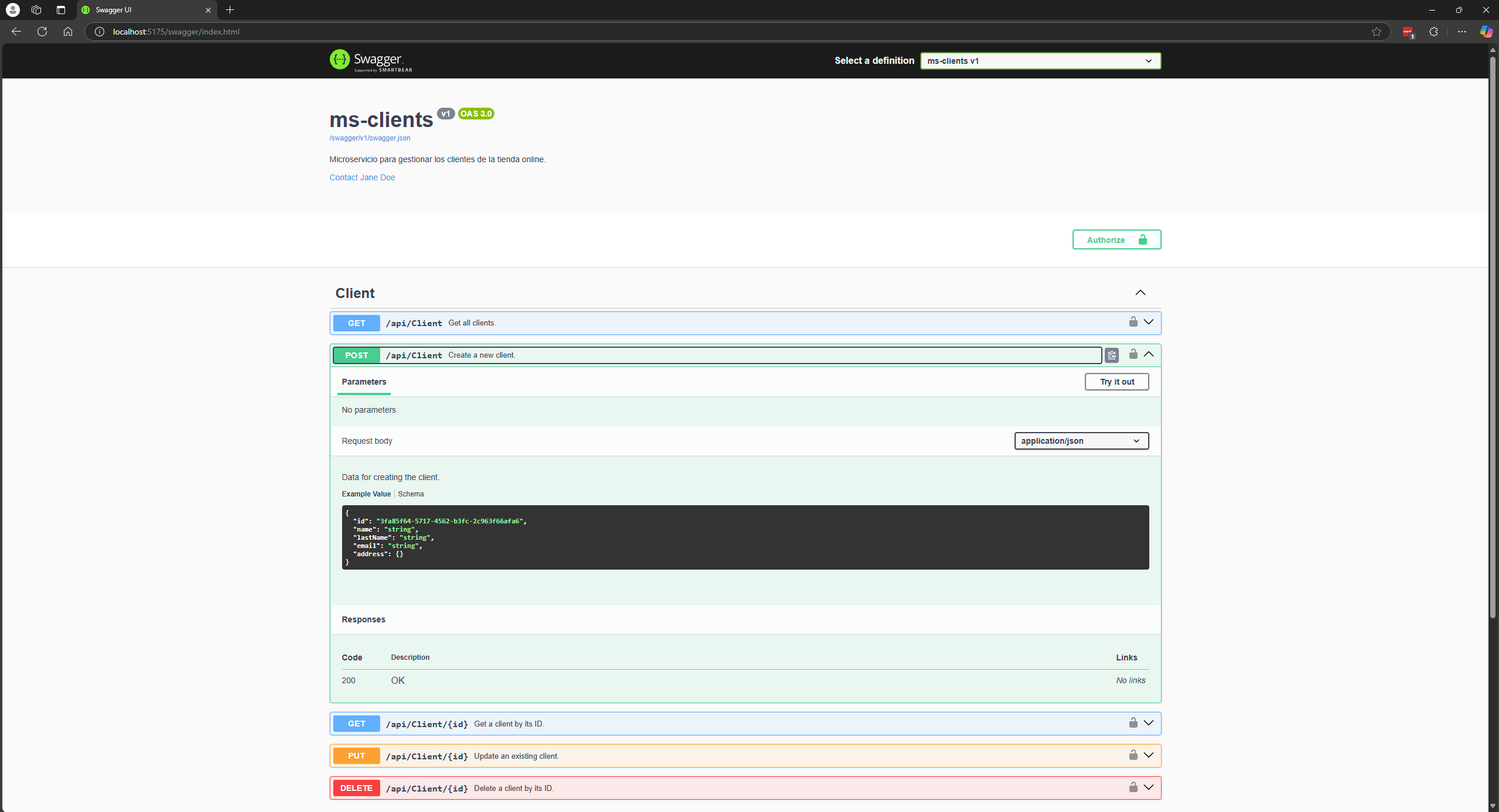
Task: Open the ms-clients v1 definition dropdown
Action: pos(1040,61)
